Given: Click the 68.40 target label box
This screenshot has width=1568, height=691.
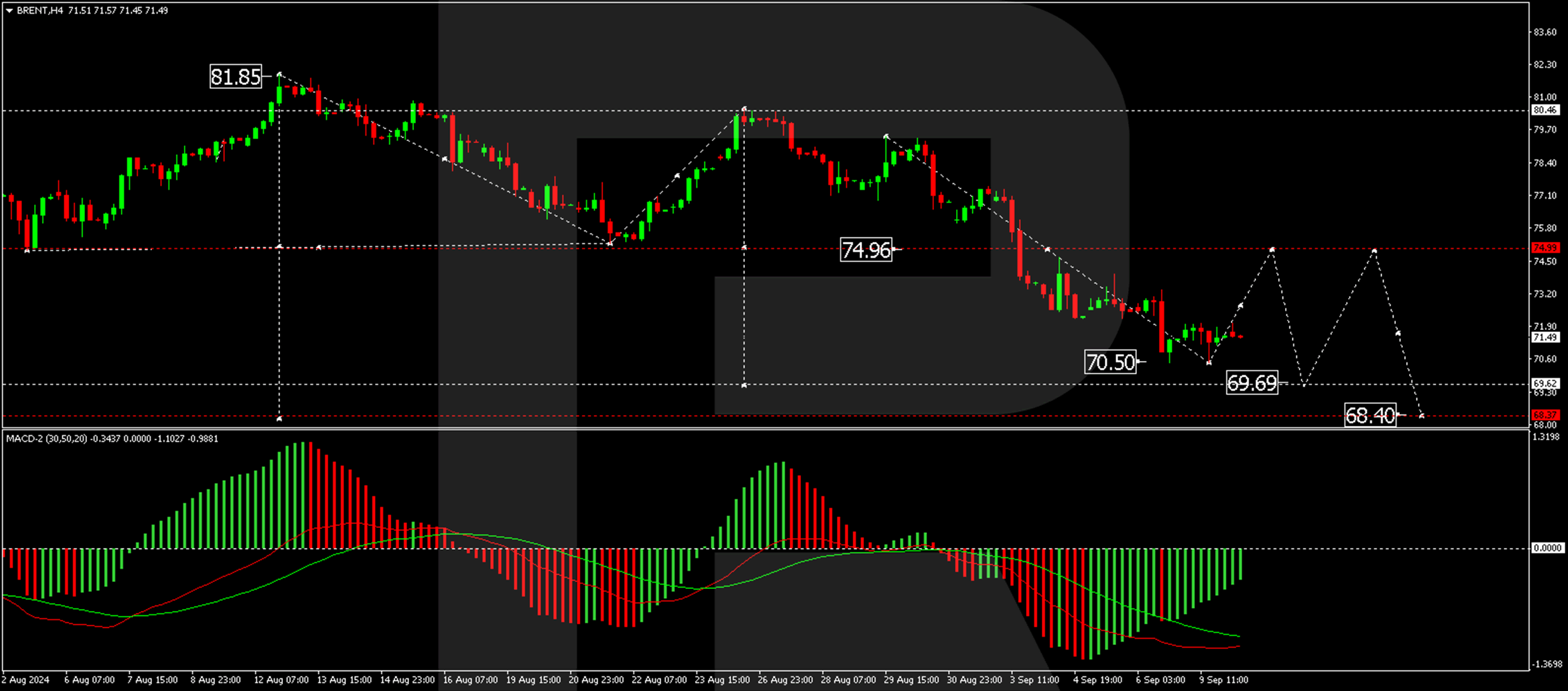Looking at the screenshot, I should pyautogui.click(x=1369, y=416).
